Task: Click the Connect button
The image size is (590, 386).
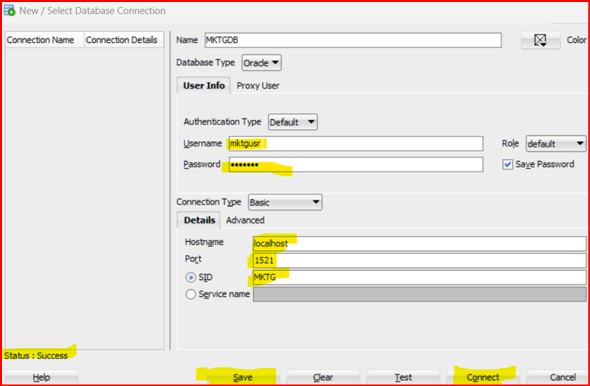Action: pyautogui.click(x=483, y=377)
